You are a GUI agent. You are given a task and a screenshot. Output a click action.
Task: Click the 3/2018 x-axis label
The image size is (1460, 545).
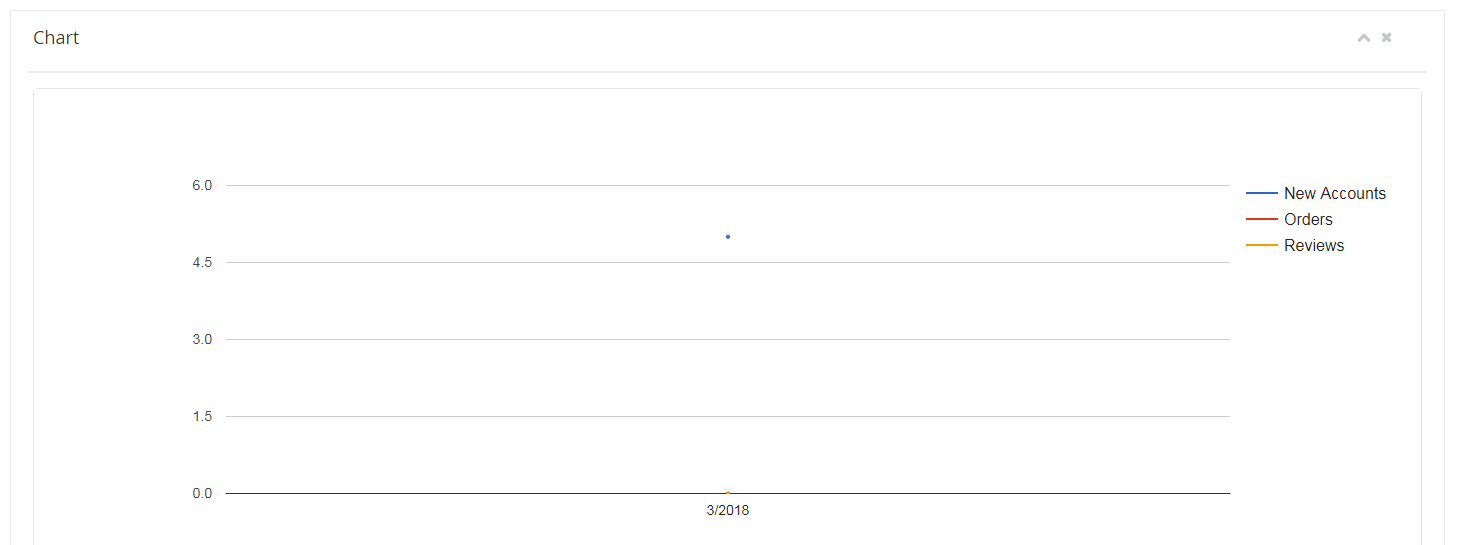(x=728, y=510)
